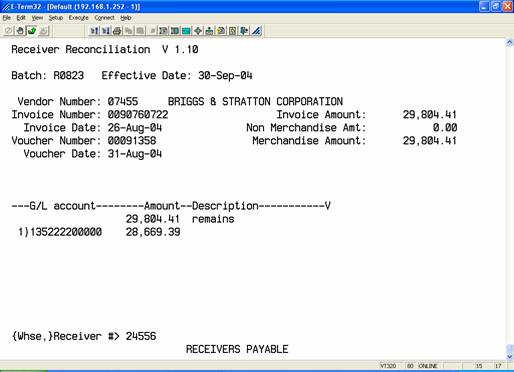The image size is (514, 372).
Task: Click the green diamond toolbar icon
Action: click(x=198, y=31)
